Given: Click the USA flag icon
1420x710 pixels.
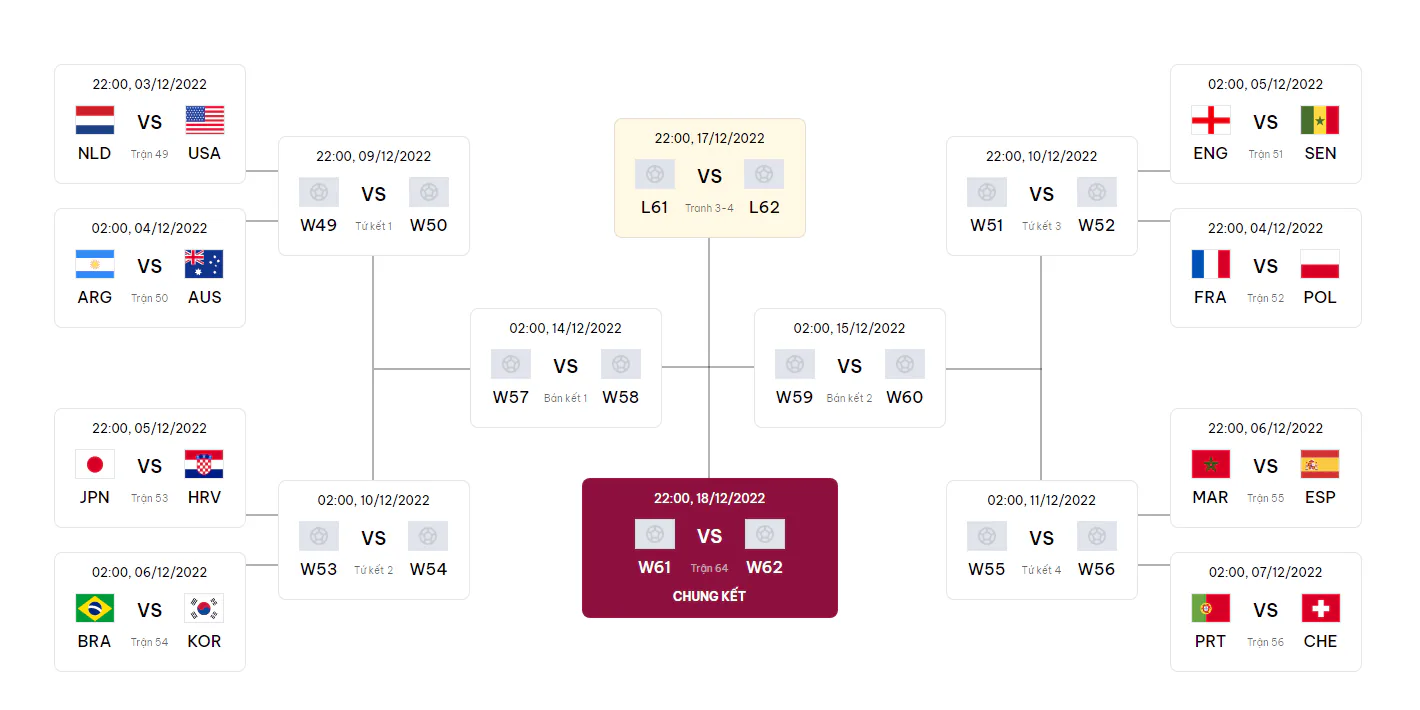Looking at the screenshot, I should pyautogui.click(x=204, y=120).
